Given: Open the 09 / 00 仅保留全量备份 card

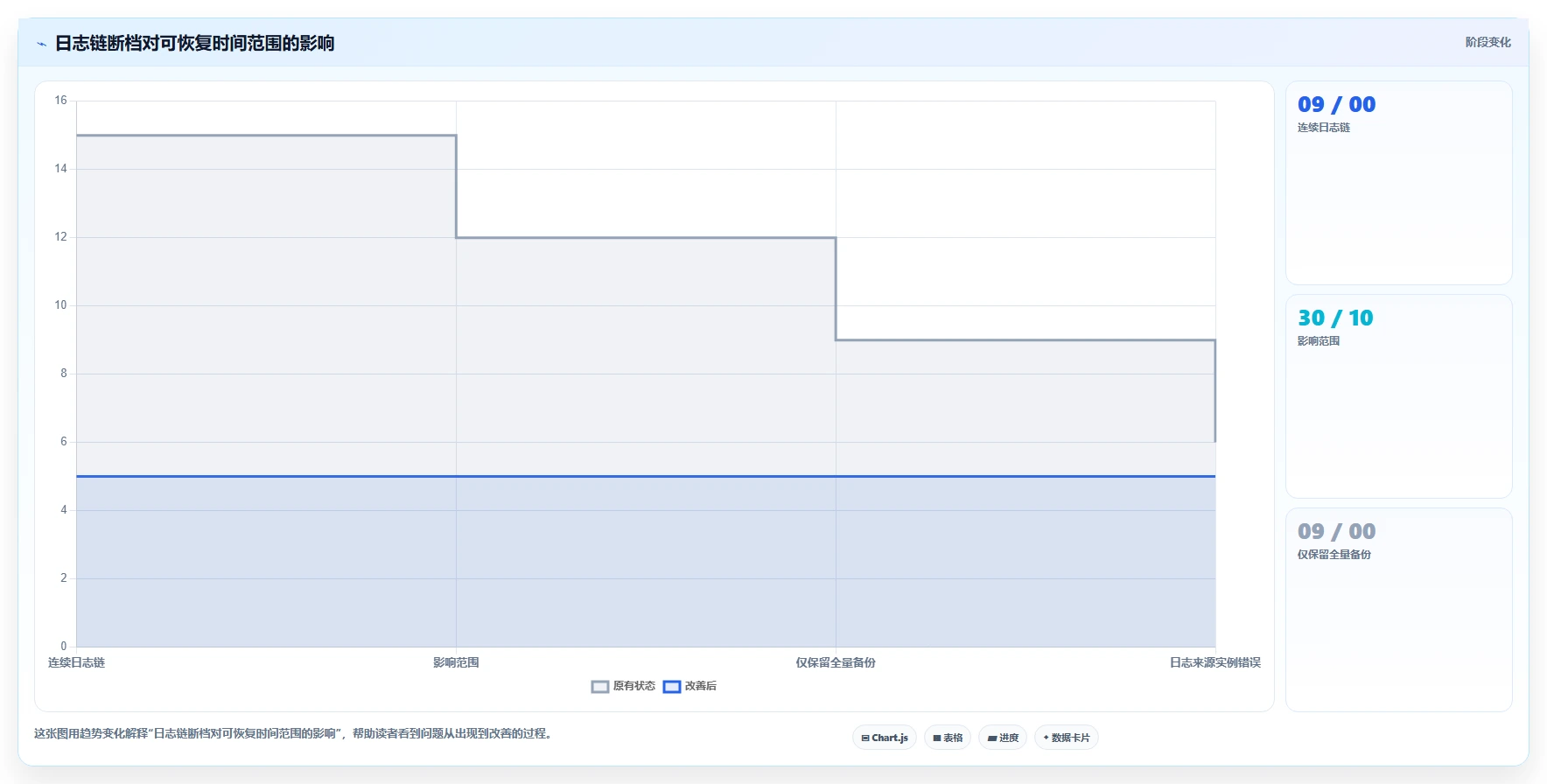Looking at the screenshot, I should click(1398, 610).
